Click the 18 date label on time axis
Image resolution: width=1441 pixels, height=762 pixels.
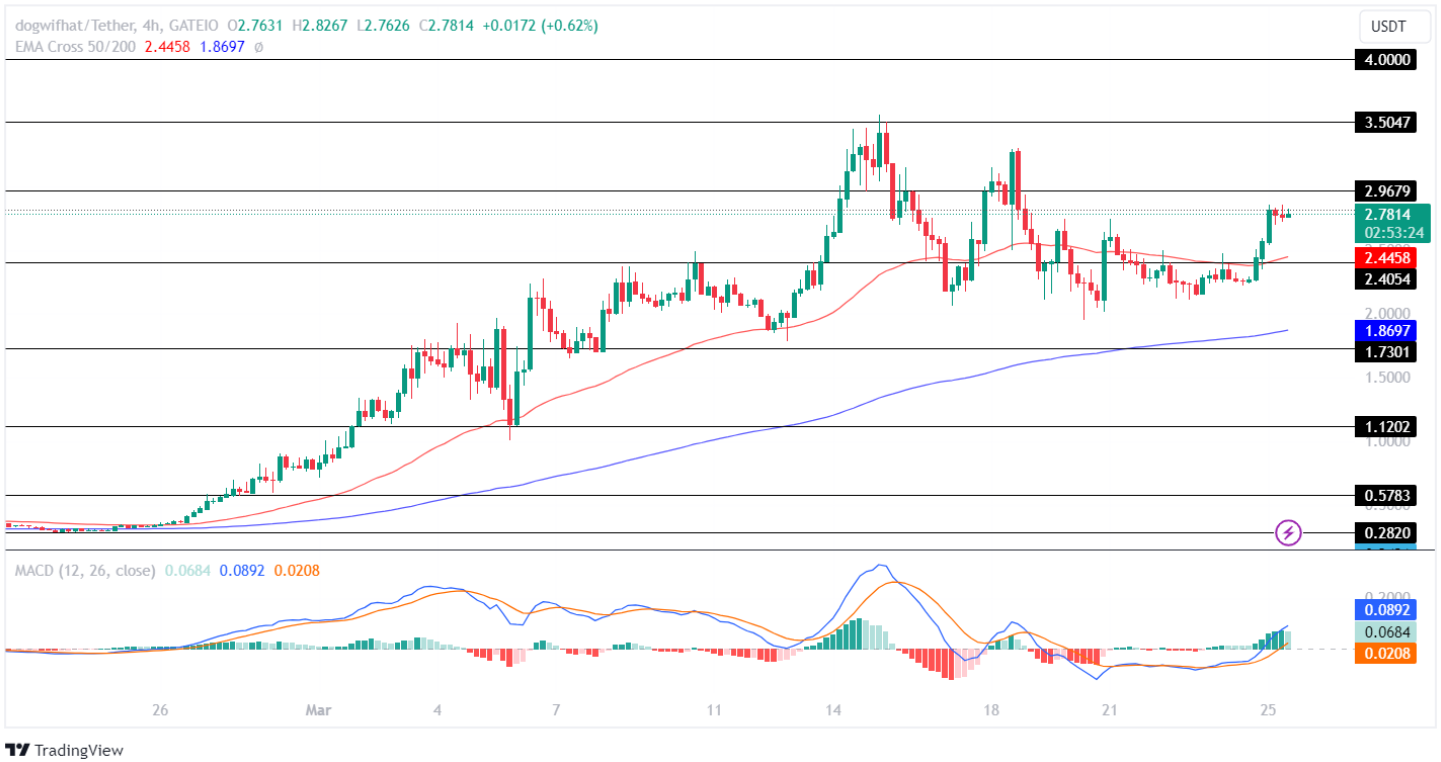991,710
